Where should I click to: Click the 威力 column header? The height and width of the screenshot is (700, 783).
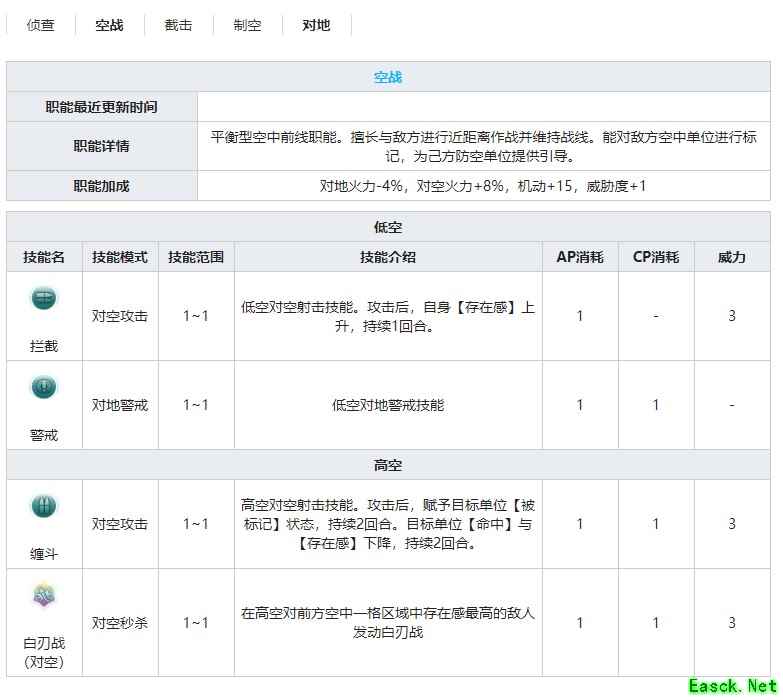732,257
